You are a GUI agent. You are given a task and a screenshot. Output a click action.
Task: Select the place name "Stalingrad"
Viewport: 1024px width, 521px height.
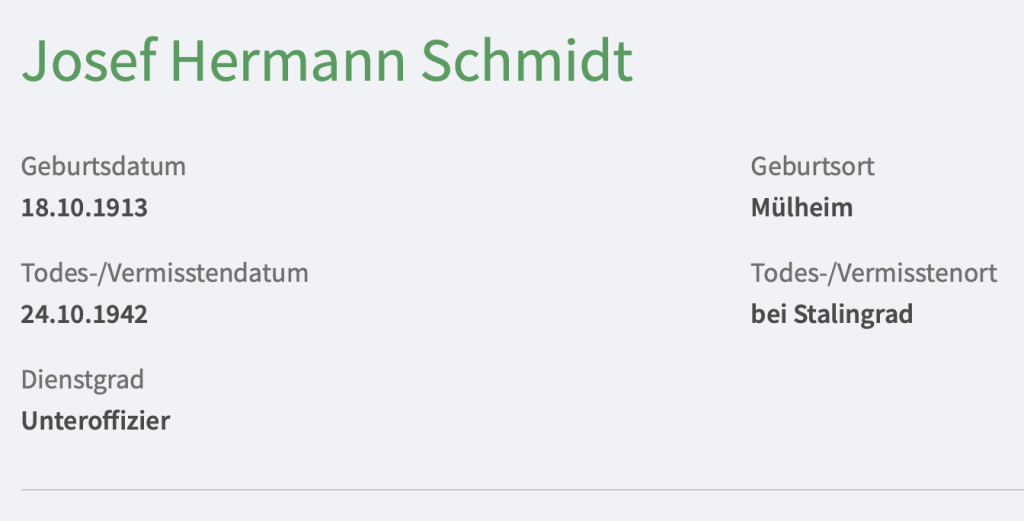(853, 314)
